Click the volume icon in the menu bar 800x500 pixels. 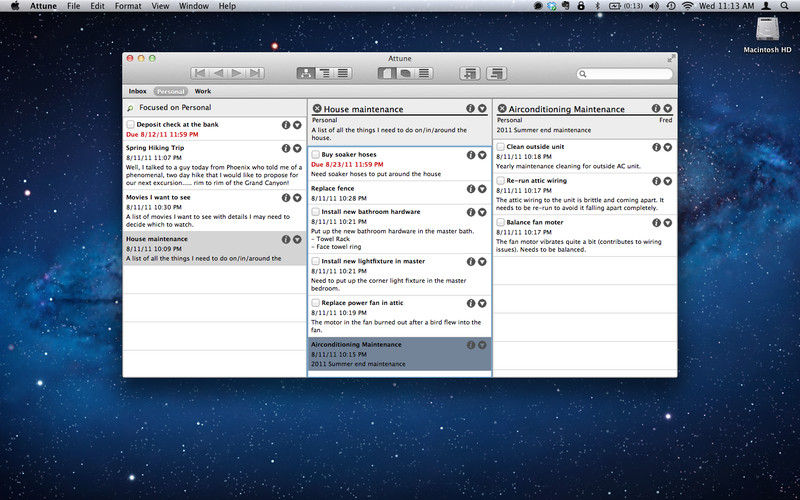click(x=654, y=6)
